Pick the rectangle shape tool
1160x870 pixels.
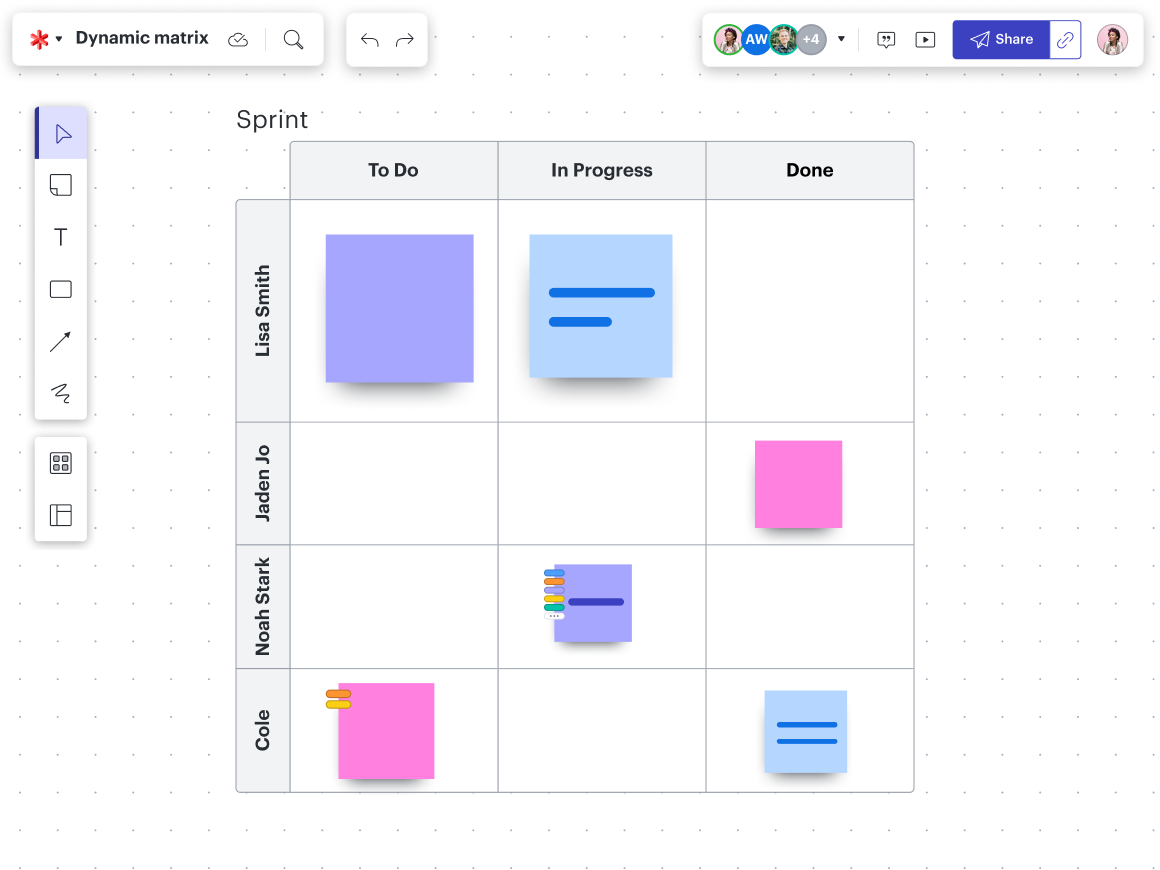coord(61,289)
